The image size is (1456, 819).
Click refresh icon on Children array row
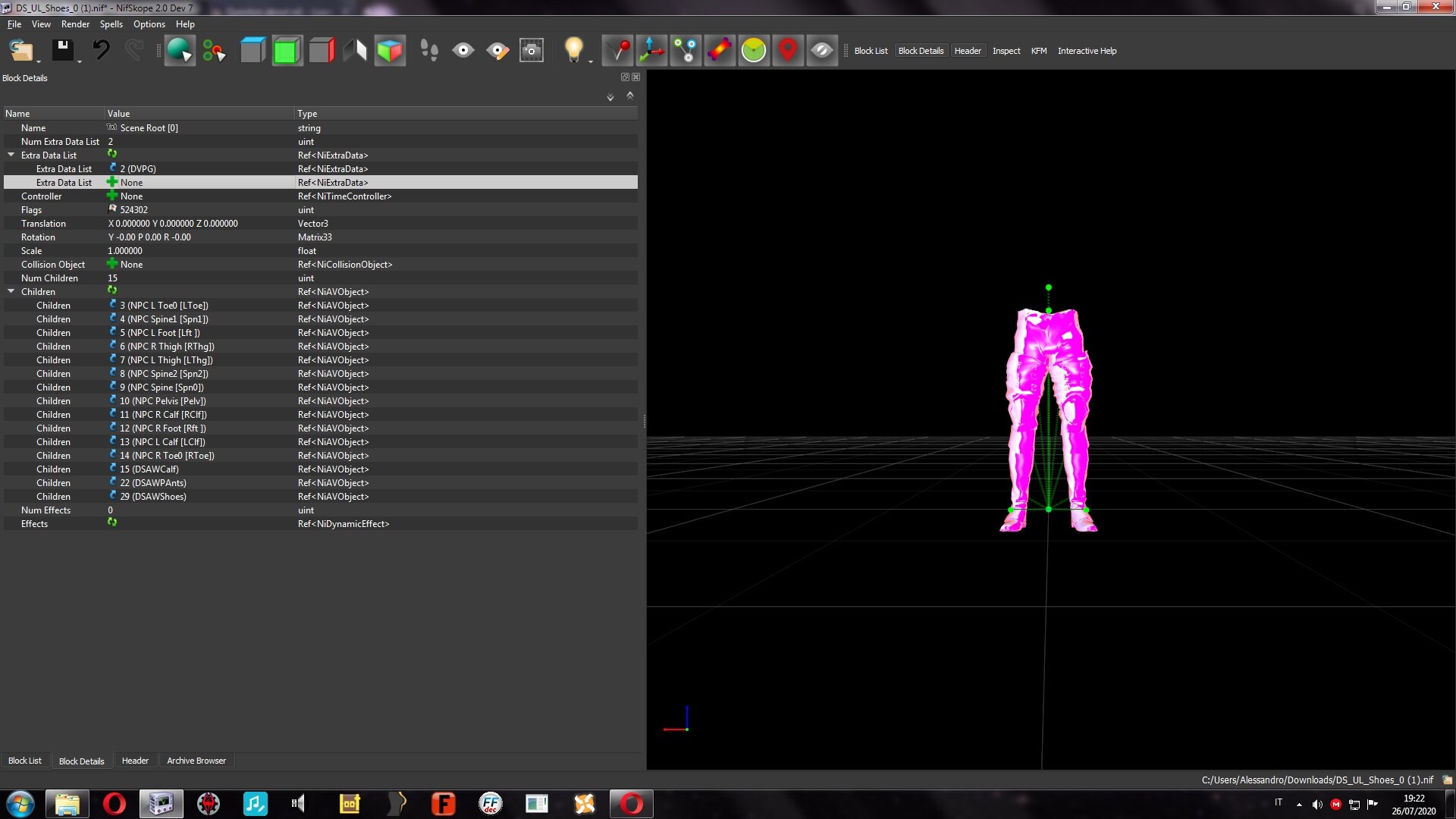click(112, 290)
